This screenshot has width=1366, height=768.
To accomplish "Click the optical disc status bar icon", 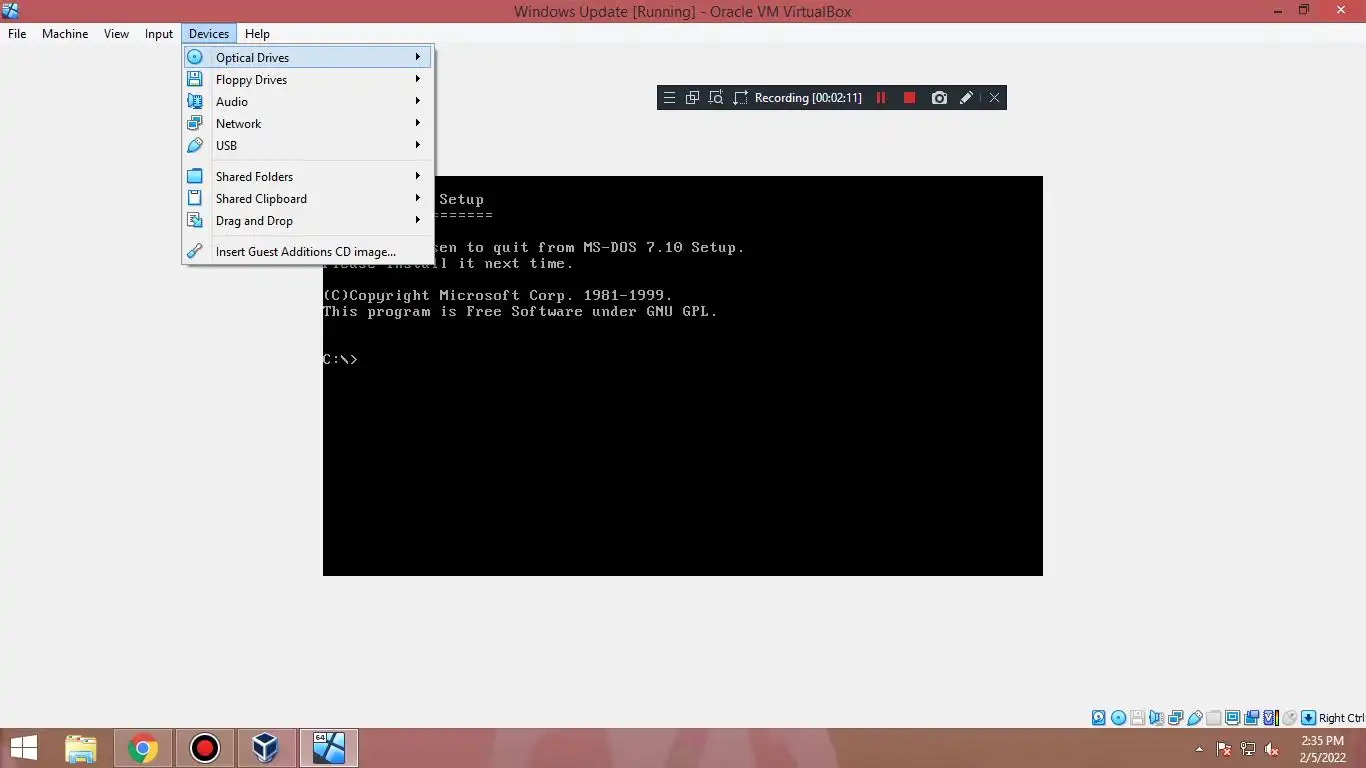I will click(1119, 718).
